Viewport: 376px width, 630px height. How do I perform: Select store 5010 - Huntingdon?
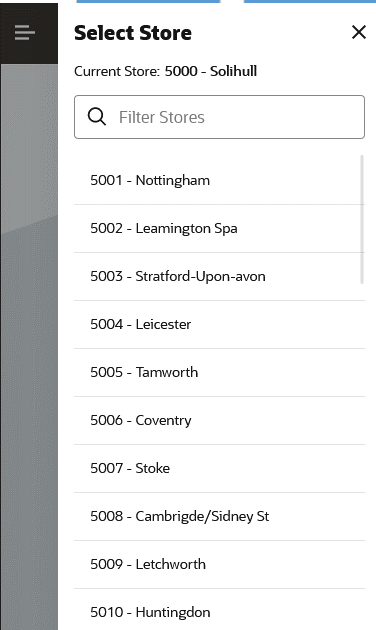(x=219, y=610)
